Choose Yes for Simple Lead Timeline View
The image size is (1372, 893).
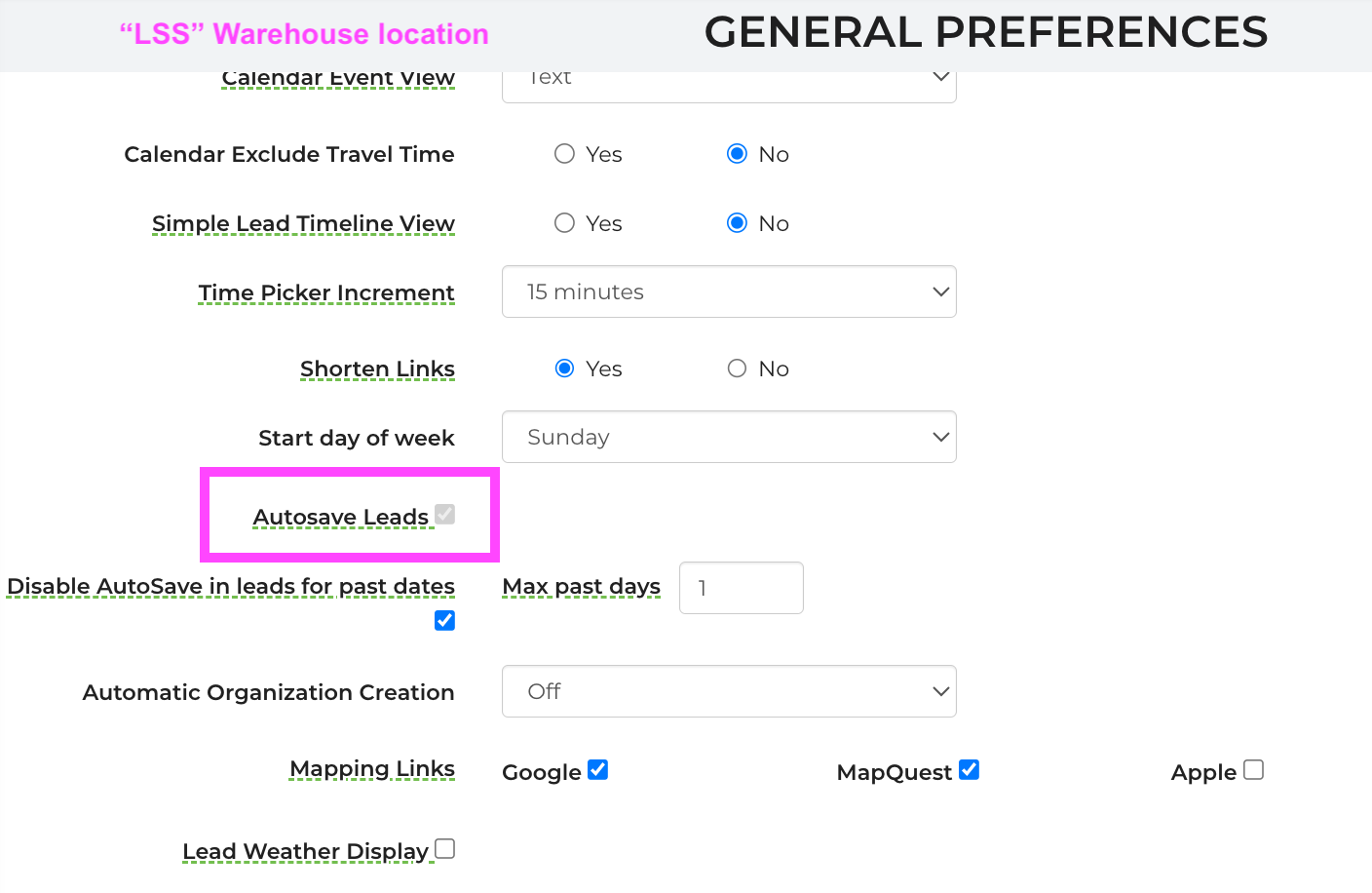564,223
